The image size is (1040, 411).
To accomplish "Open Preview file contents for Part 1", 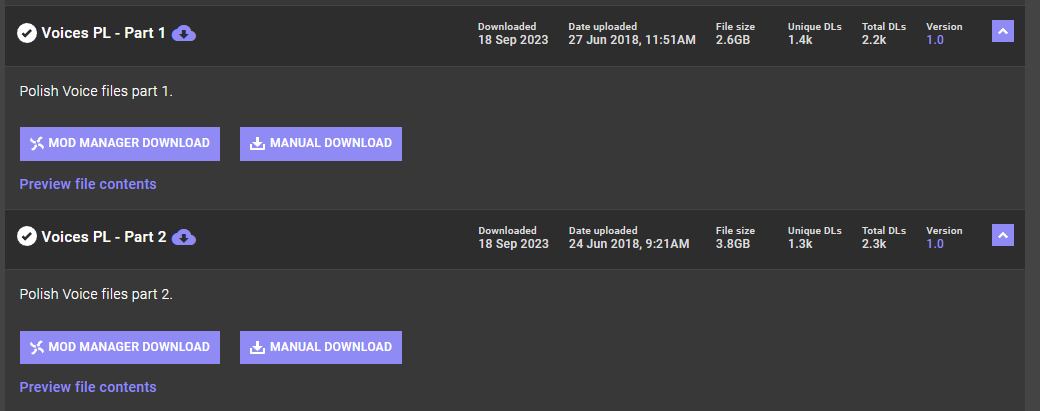I will (x=88, y=184).
